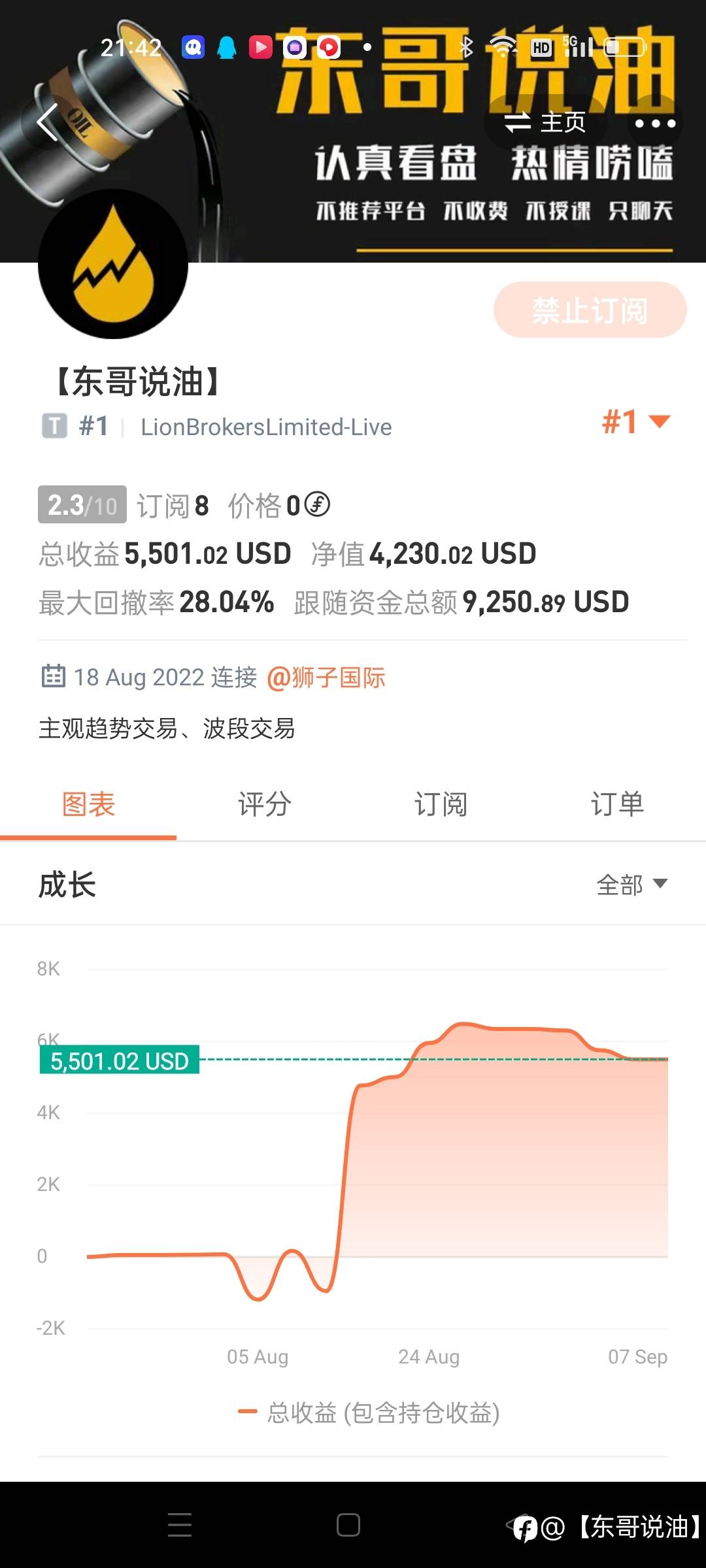Tap the 5,501.02 USD chart value label

(x=120, y=1061)
